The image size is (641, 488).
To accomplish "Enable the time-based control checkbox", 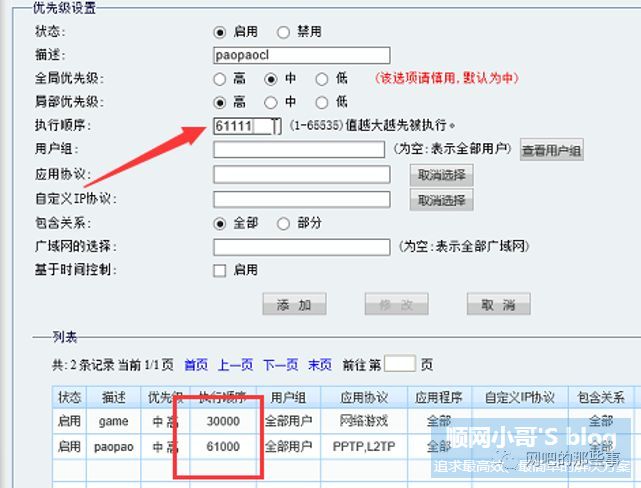I will 220,270.
